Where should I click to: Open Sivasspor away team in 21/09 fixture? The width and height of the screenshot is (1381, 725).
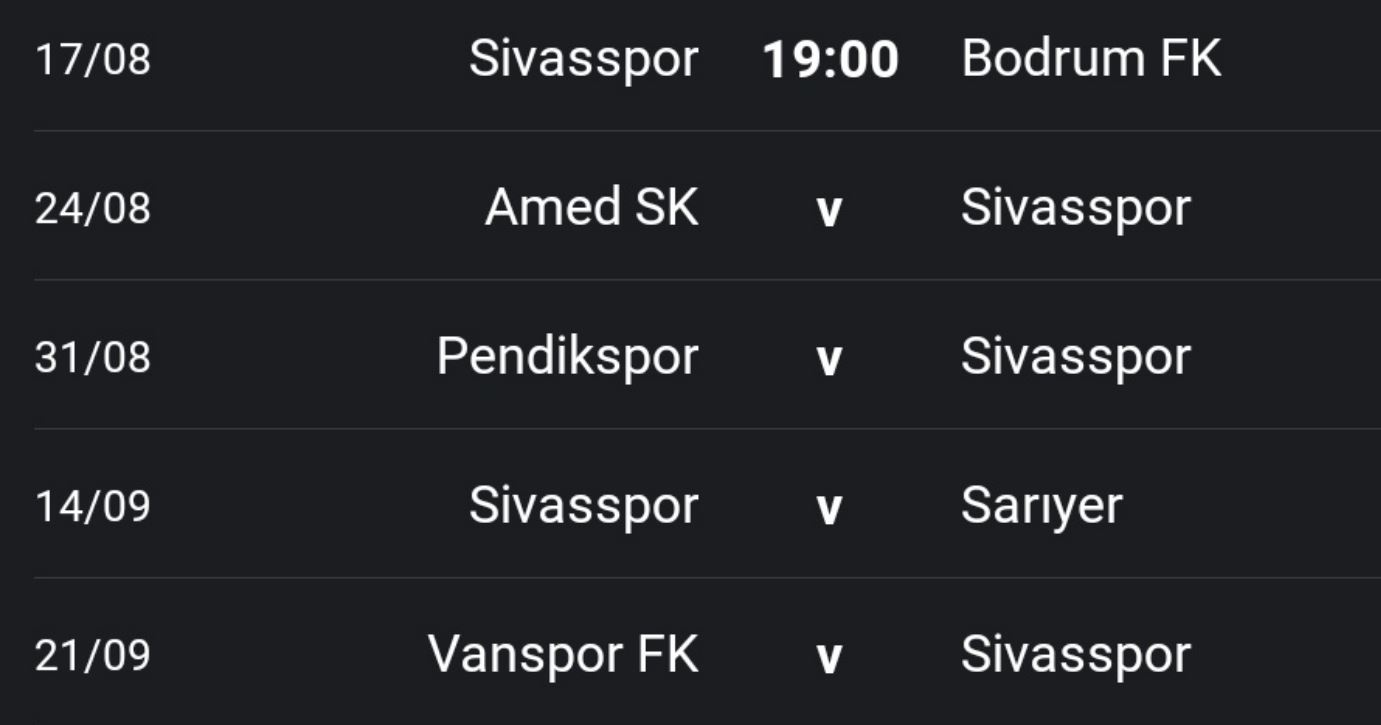(x=1076, y=656)
